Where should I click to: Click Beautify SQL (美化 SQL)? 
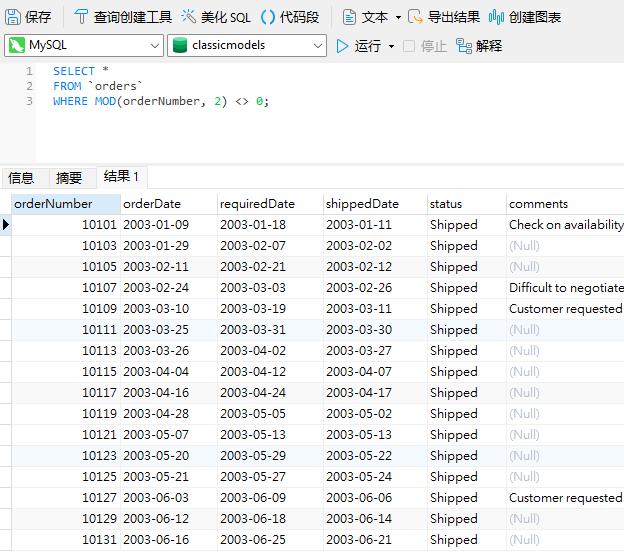[216, 17]
